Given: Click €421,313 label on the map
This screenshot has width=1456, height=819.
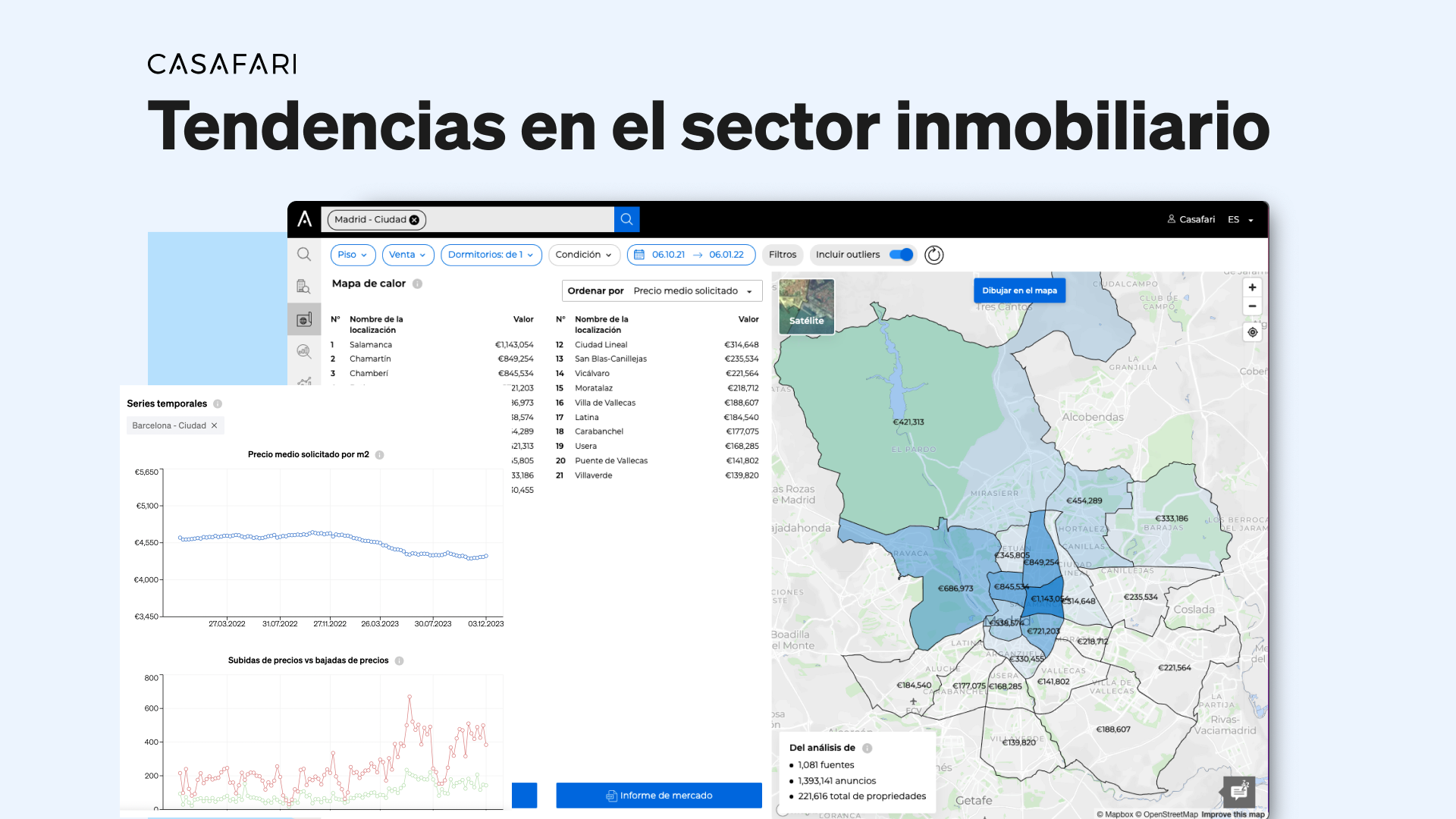Looking at the screenshot, I should (x=908, y=422).
